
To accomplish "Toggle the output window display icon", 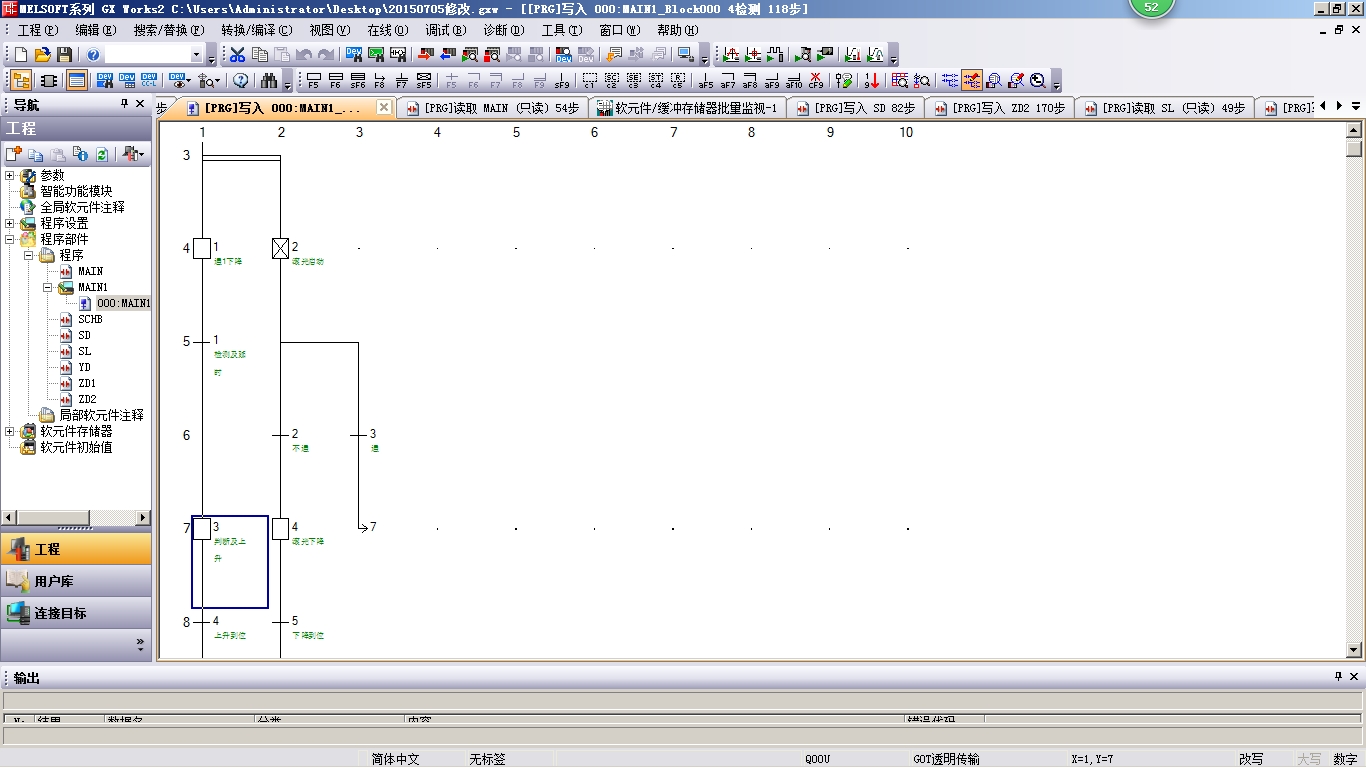I will coord(77,81).
